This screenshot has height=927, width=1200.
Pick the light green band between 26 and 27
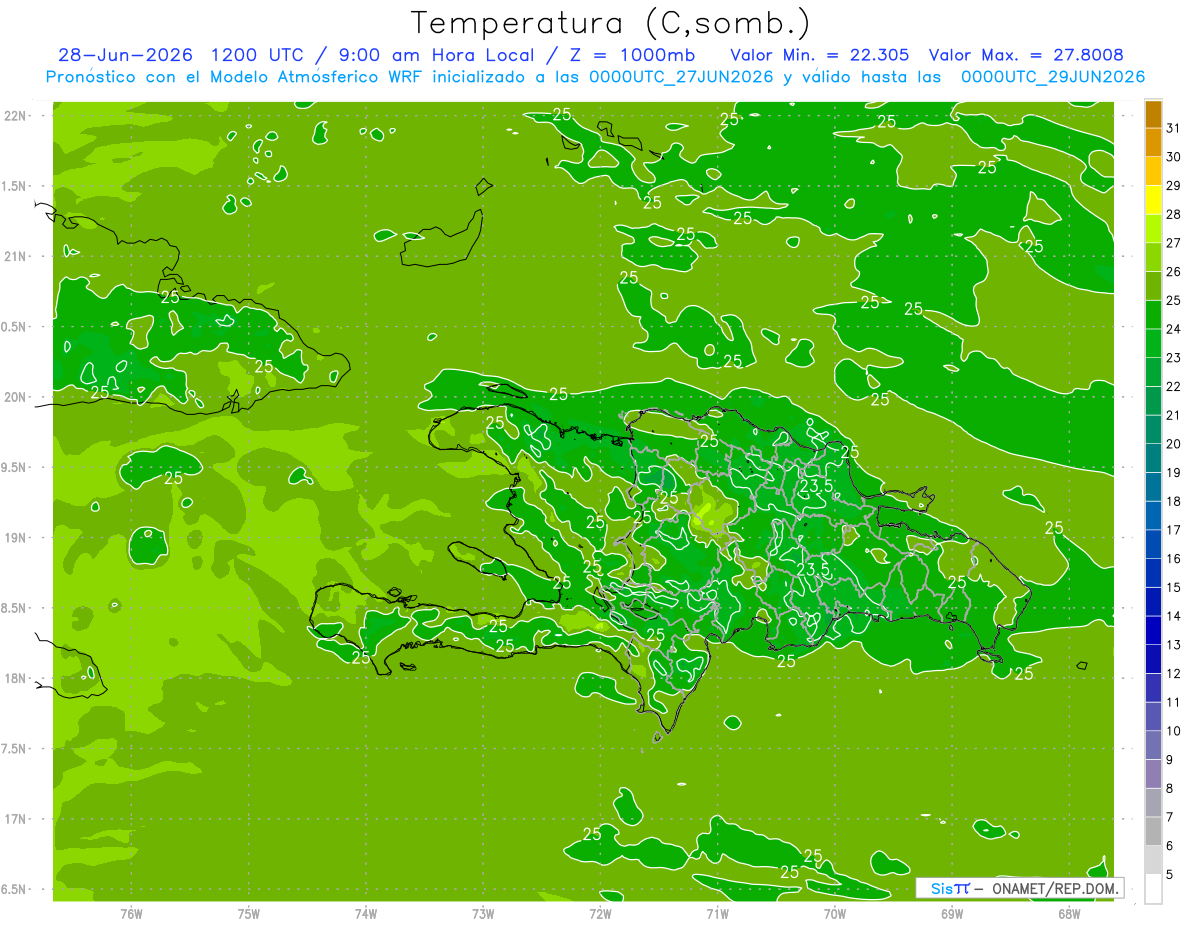pos(1153,258)
